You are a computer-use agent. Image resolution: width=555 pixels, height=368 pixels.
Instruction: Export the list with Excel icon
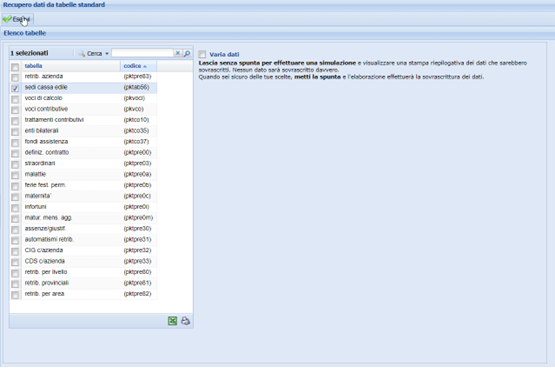pyautogui.click(x=172, y=321)
